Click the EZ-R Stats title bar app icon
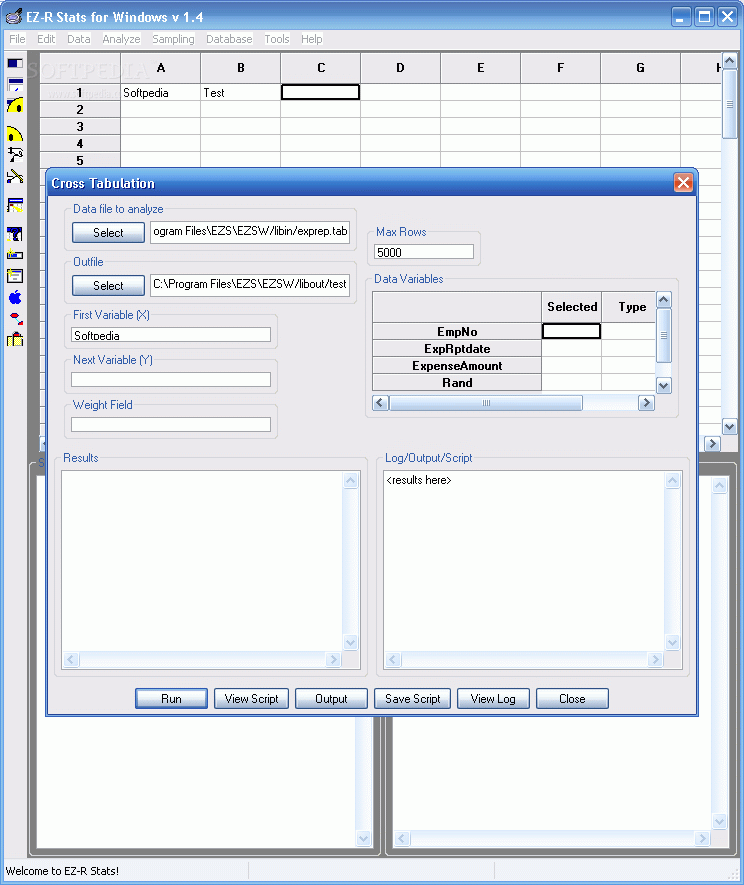 pyautogui.click(x=14, y=16)
